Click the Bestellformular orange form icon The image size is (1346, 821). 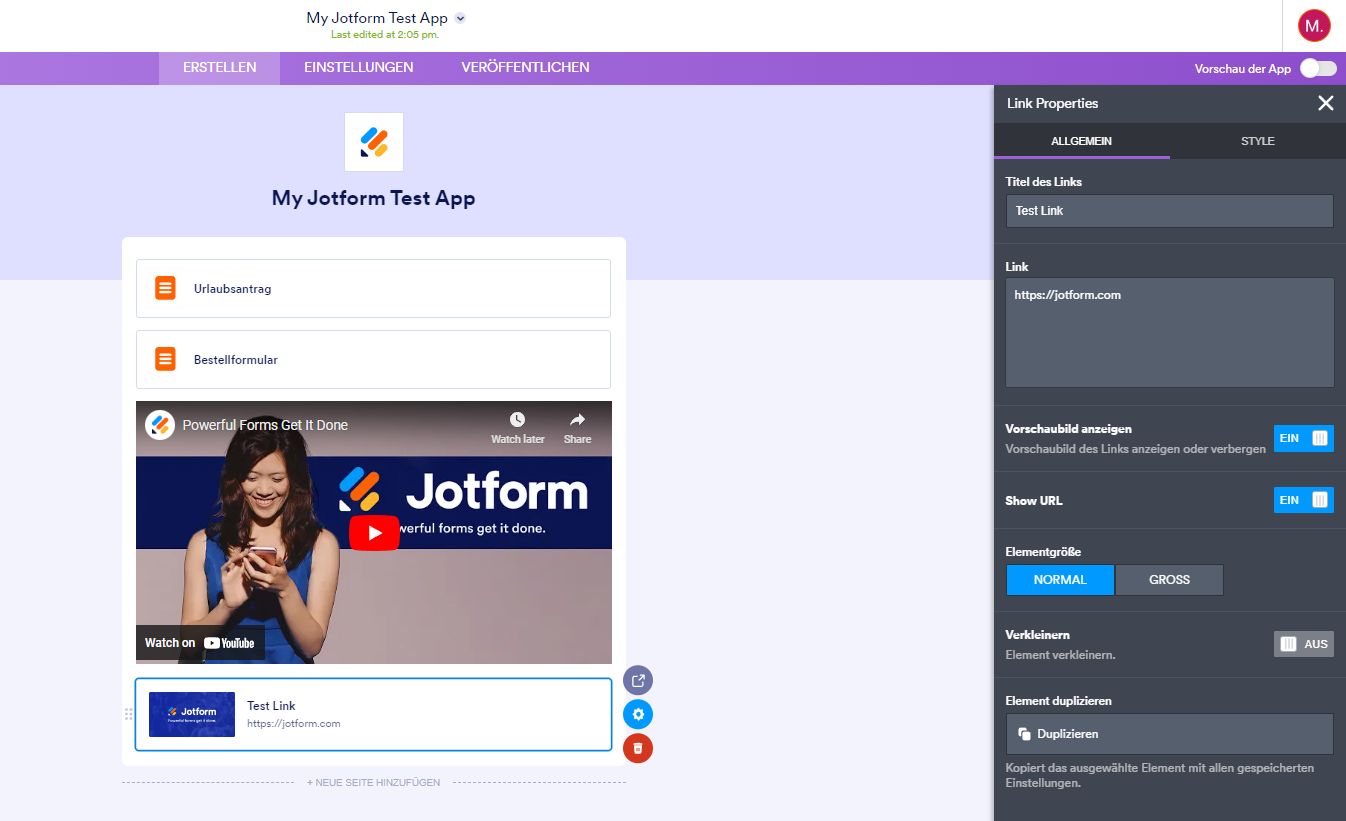166,359
